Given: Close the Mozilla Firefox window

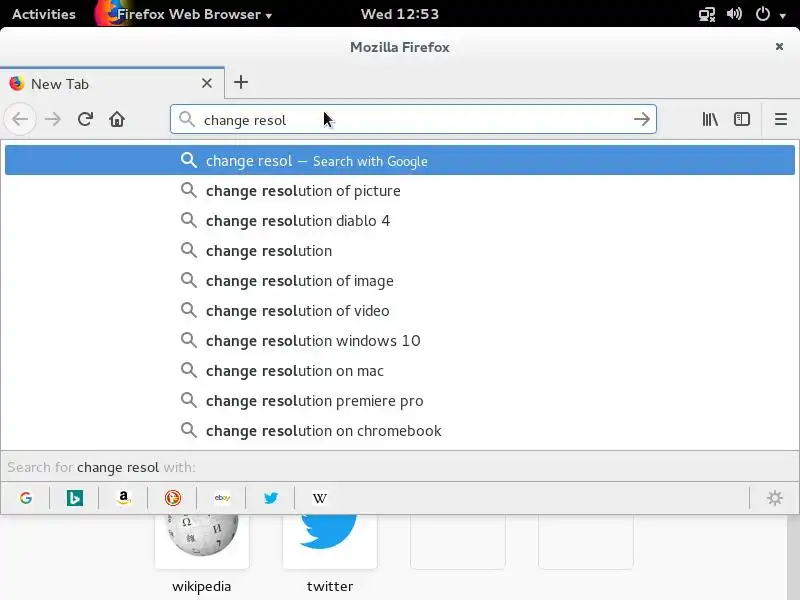Looking at the screenshot, I should point(779,46).
